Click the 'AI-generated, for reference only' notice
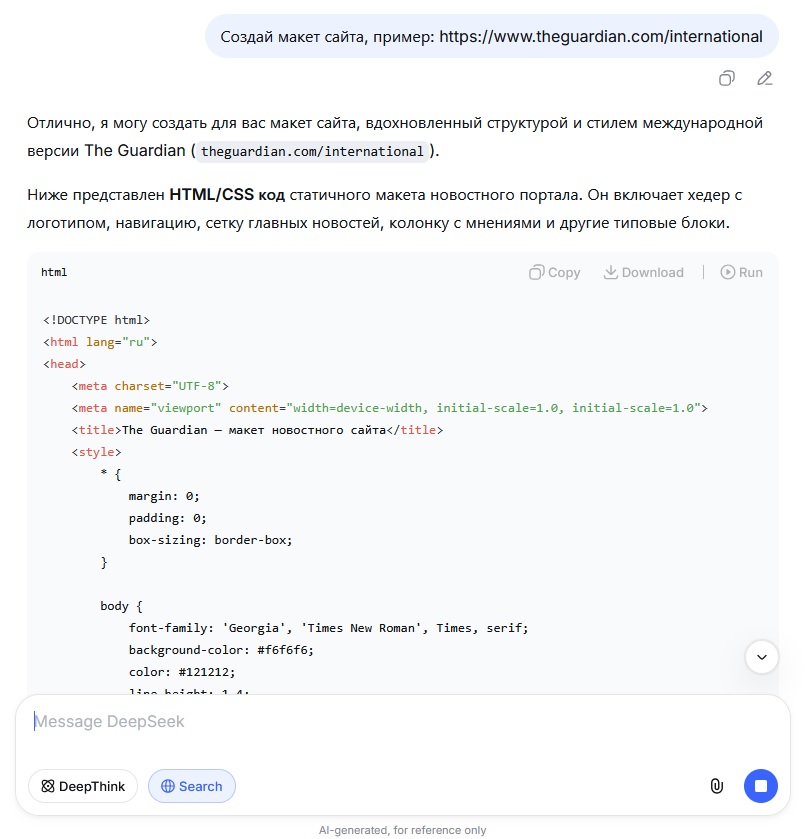 click(402, 830)
